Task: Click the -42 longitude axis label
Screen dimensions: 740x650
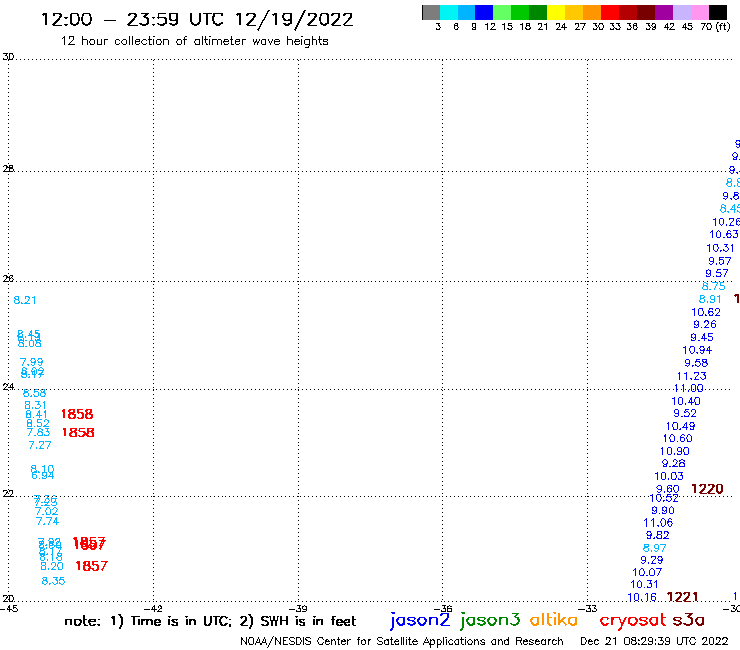Action: (x=153, y=609)
